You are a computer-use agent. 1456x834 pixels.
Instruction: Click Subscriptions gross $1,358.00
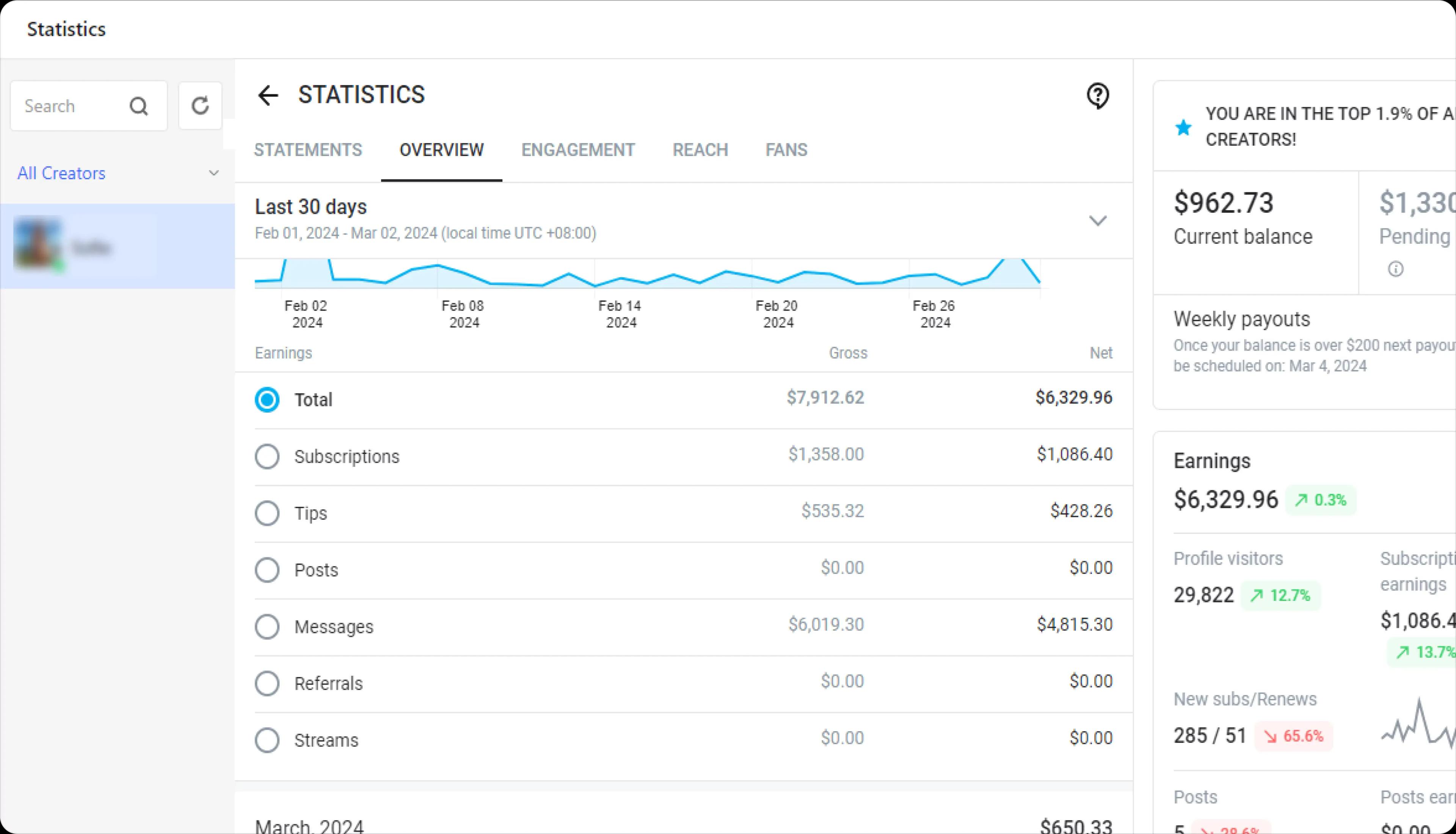point(825,454)
